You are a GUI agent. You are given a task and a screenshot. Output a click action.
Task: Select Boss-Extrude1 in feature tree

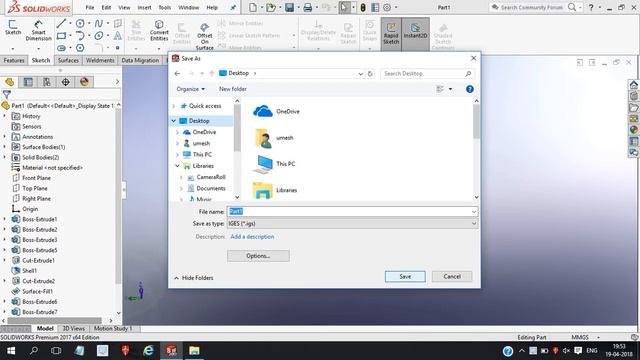(x=40, y=219)
